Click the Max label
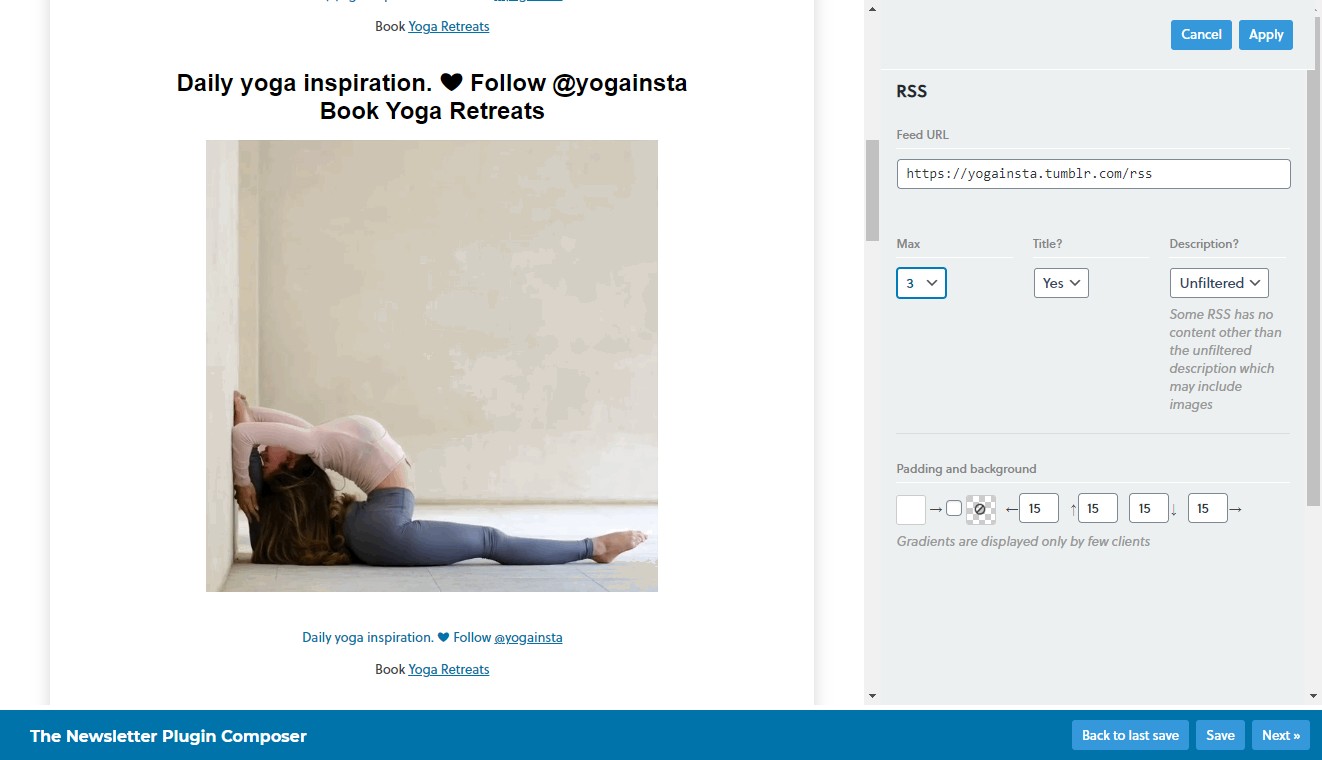The image size is (1322, 760). point(908,244)
